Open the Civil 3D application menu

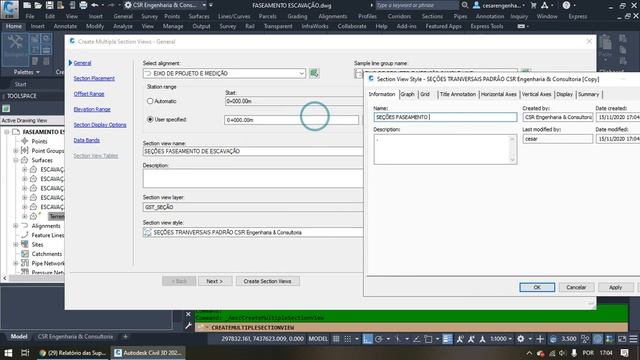point(9,9)
